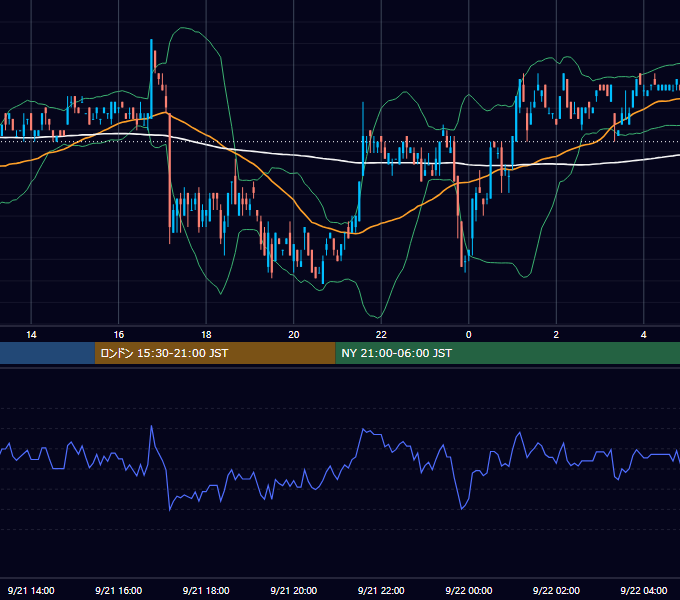Viewport: 680px width, 600px height.
Task: Click the 9/22 02:00 date label
Action: click(556, 590)
